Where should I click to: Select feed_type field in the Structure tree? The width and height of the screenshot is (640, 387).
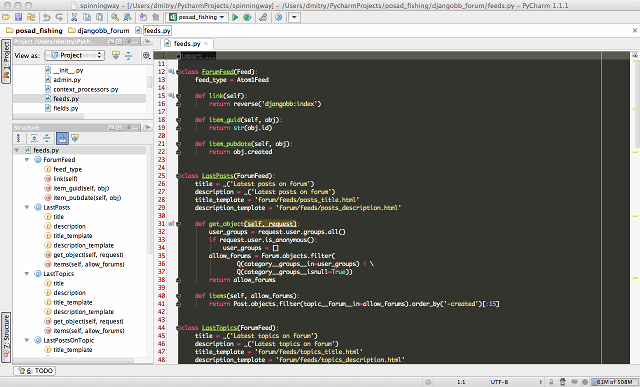[x=63, y=169]
